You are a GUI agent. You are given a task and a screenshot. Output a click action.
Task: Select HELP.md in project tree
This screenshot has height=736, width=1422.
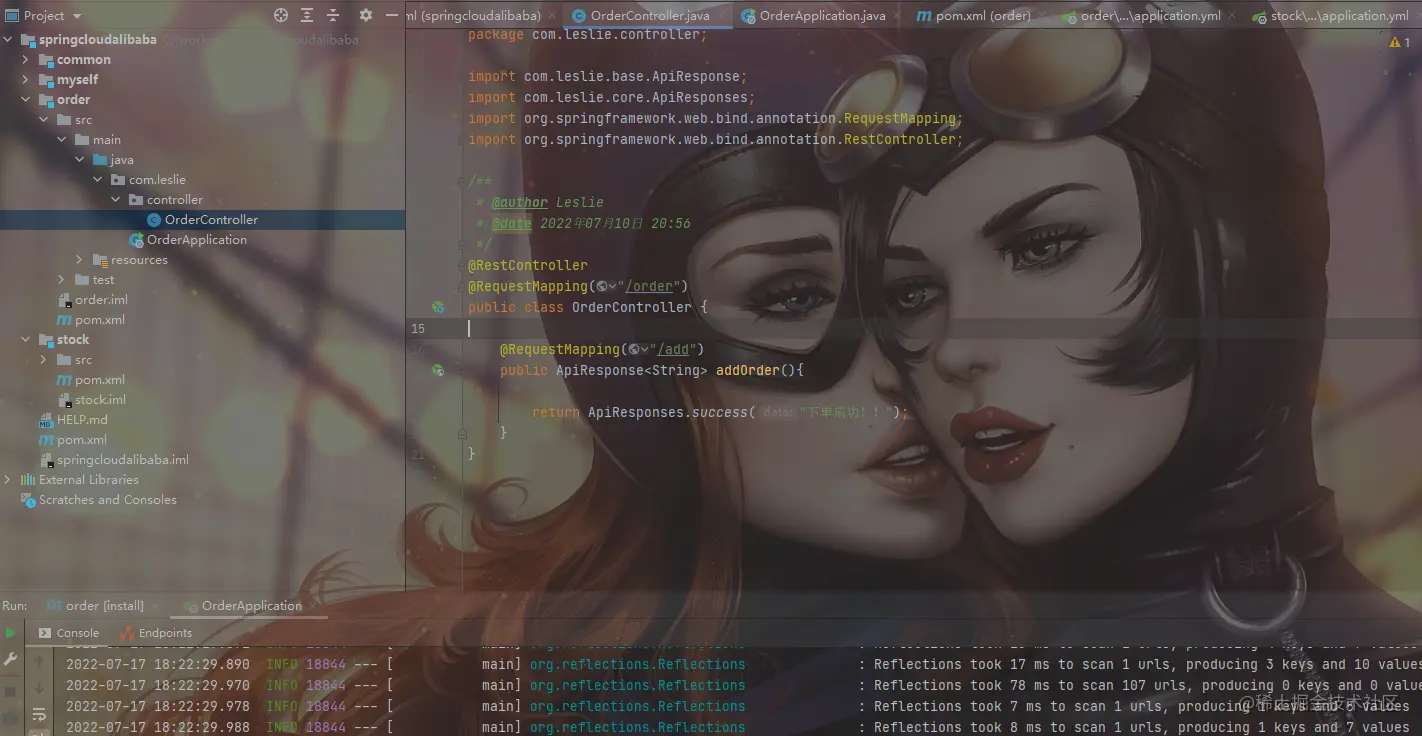pos(82,420)
